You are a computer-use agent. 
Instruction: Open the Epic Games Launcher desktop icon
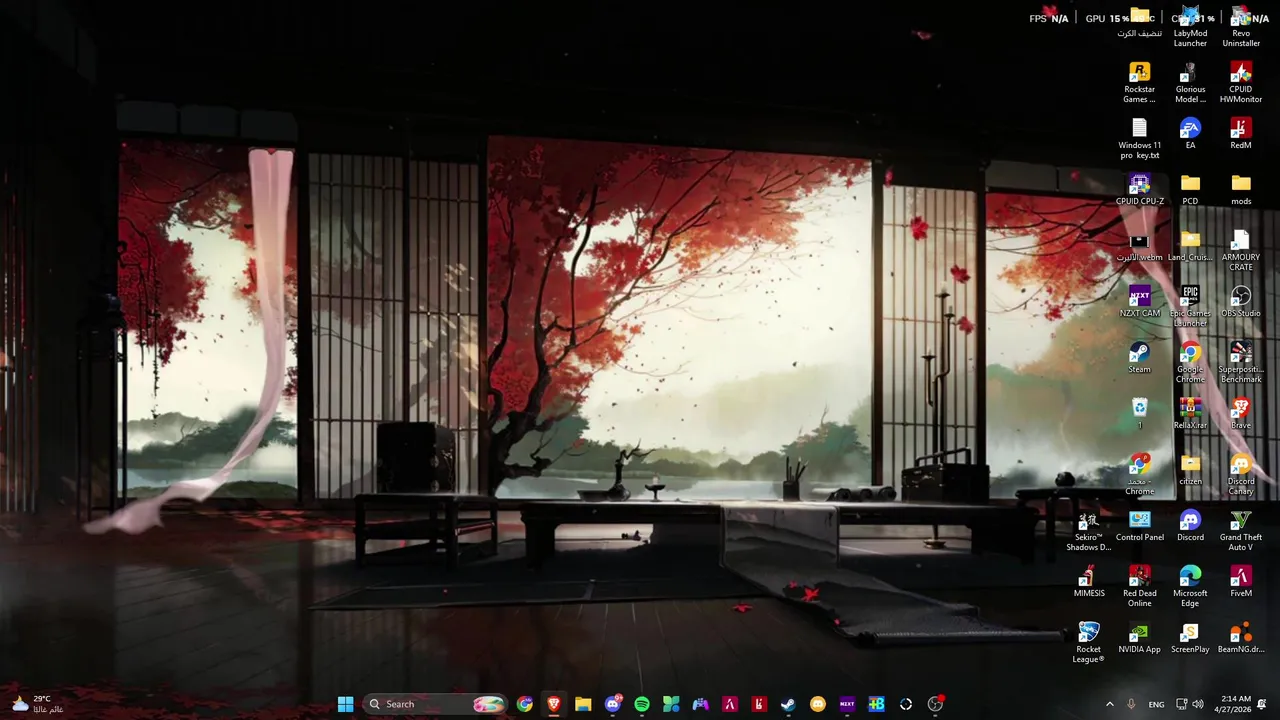(1190, 306)
